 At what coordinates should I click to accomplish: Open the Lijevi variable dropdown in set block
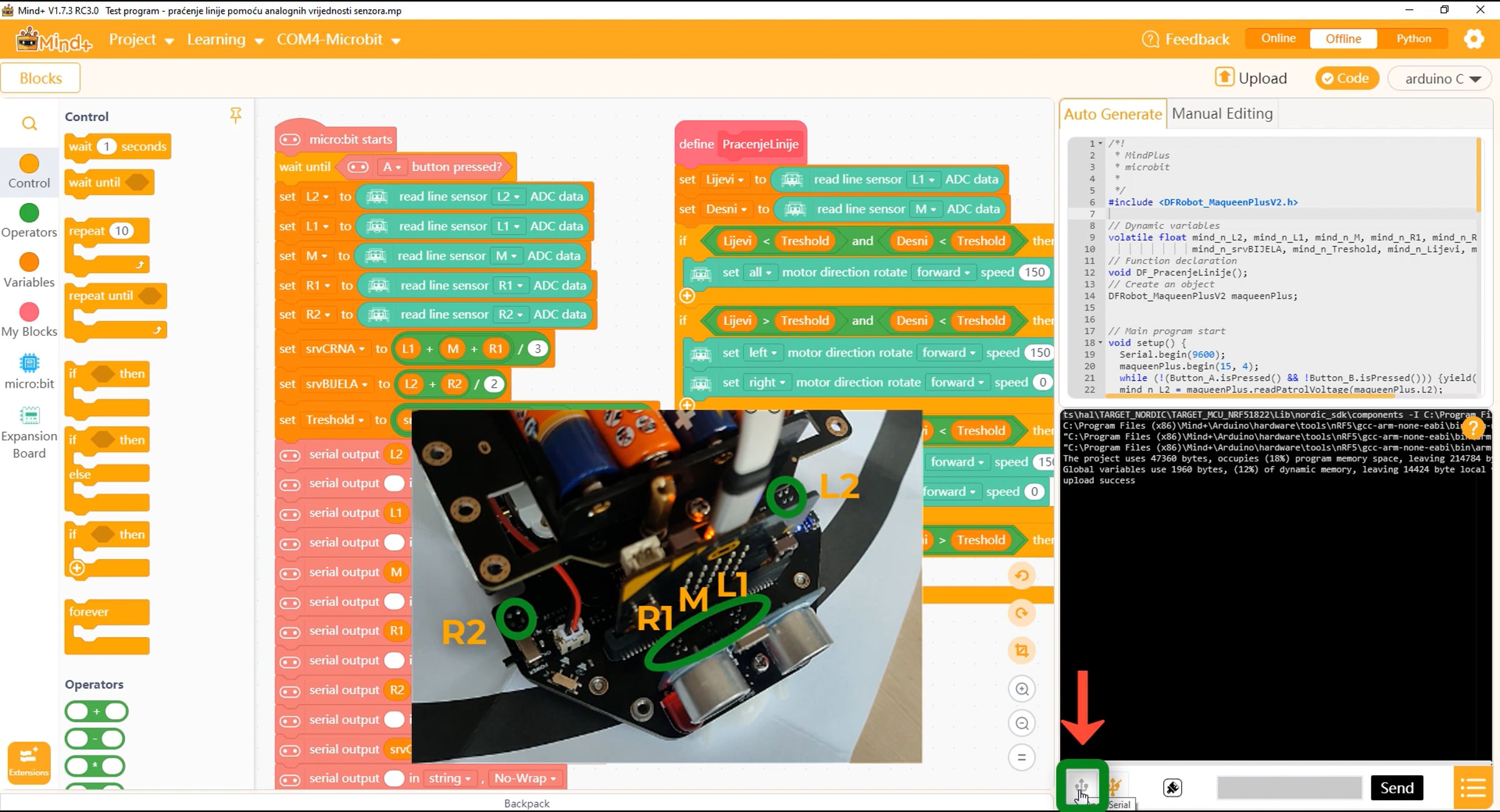pos(724,179)
